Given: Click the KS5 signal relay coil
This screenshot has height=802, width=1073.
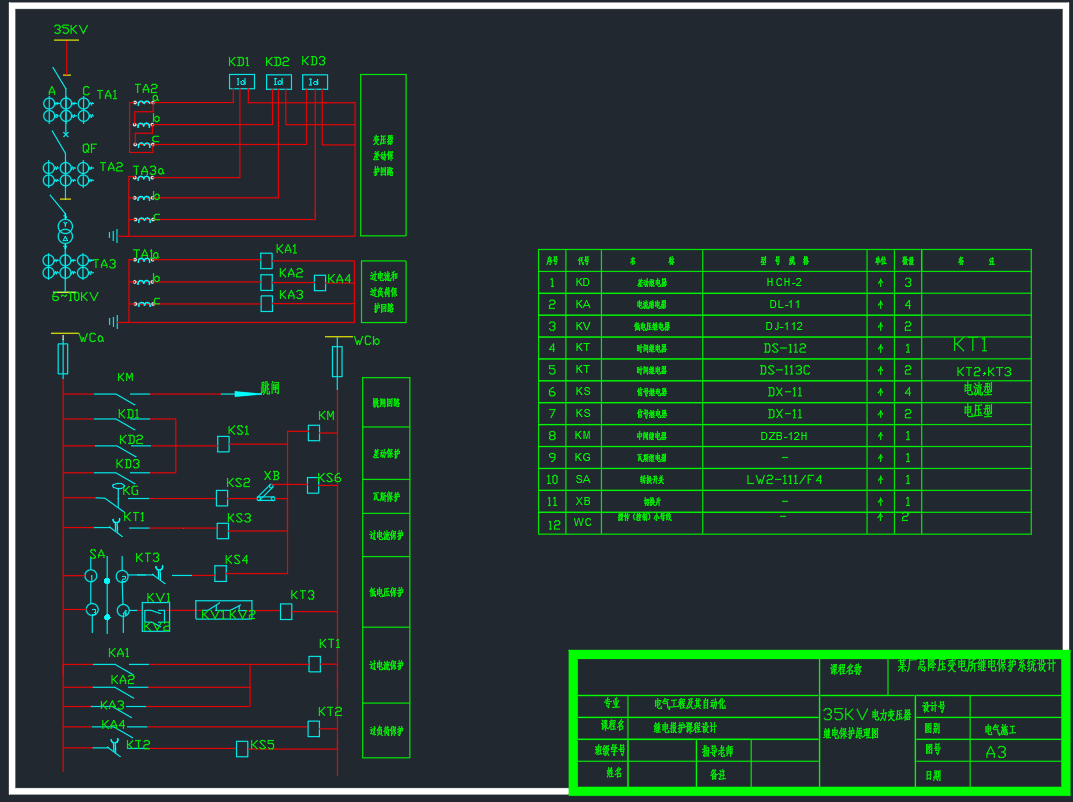Looking at the screenshot, I should point(242,748).
